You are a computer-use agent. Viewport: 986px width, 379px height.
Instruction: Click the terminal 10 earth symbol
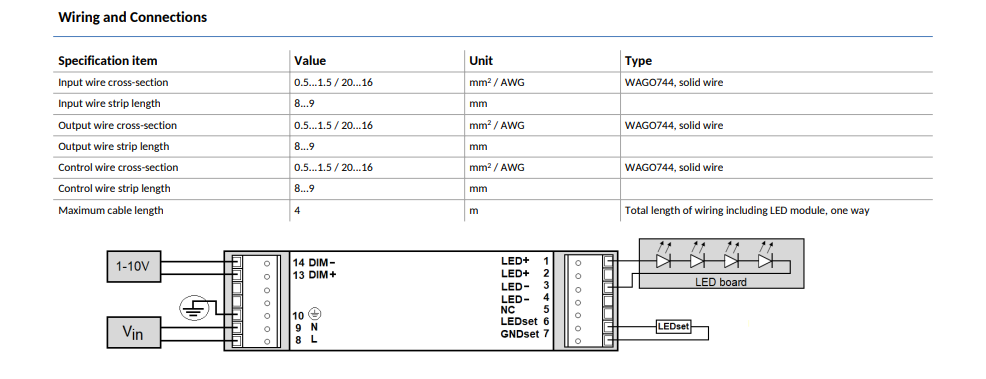click(316, 315)
